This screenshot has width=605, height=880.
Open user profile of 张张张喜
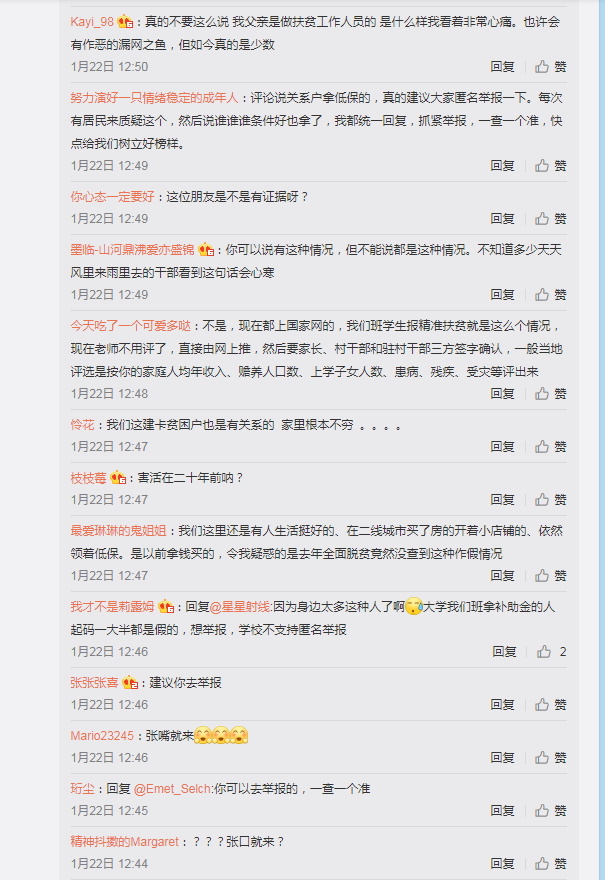pos(94,682)
